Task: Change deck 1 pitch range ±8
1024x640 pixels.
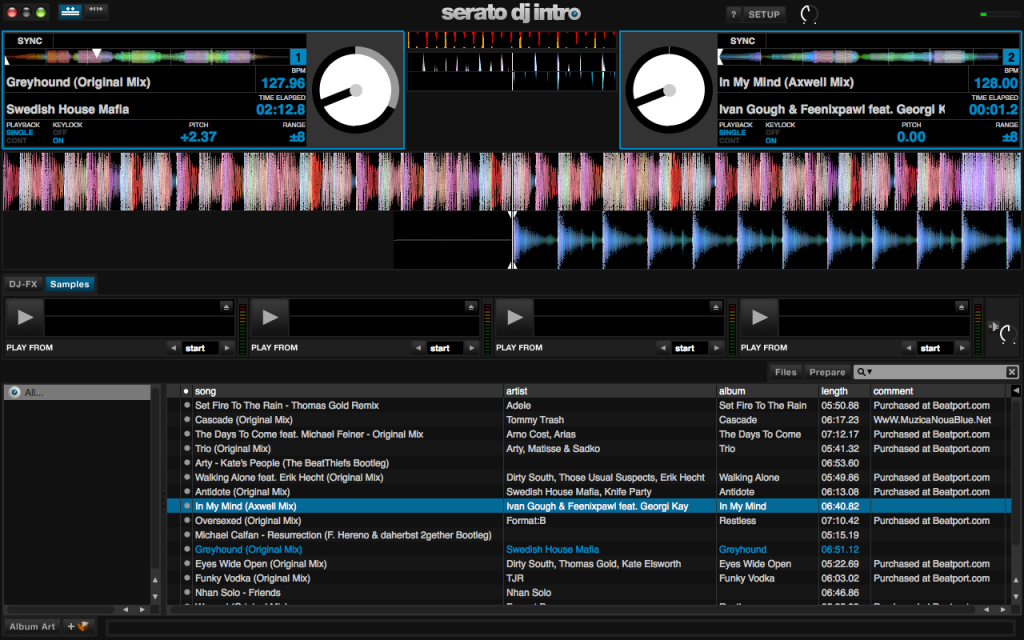Action: [297, 137]
